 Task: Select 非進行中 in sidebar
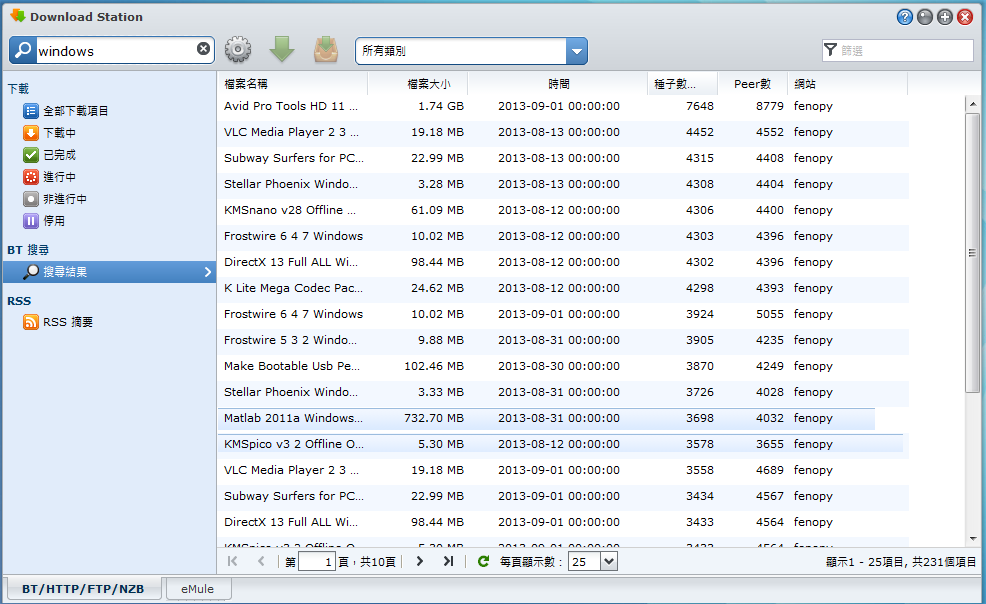click(55, 199)
